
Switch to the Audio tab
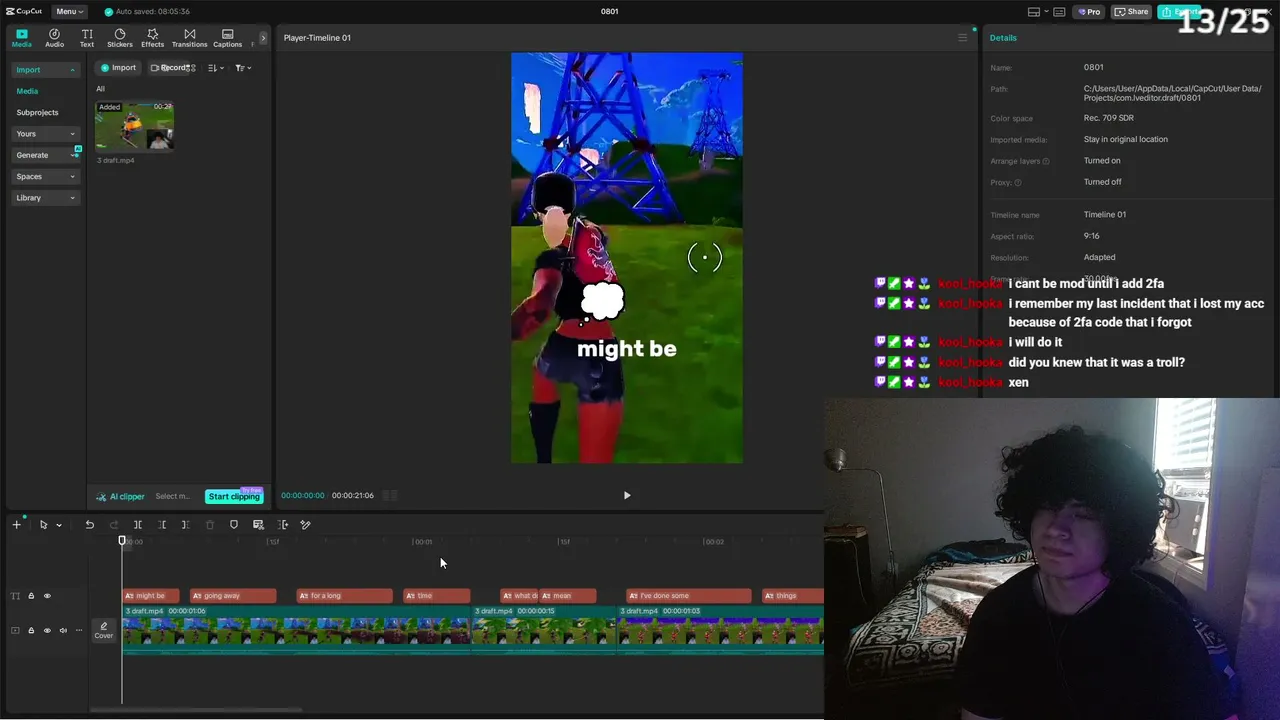54,38
